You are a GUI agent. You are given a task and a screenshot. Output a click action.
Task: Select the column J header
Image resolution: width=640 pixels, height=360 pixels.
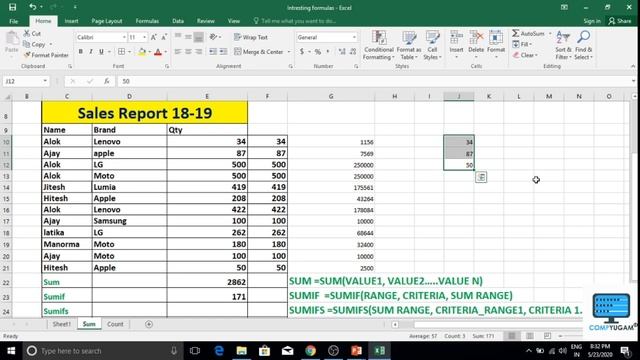(459, 96)
